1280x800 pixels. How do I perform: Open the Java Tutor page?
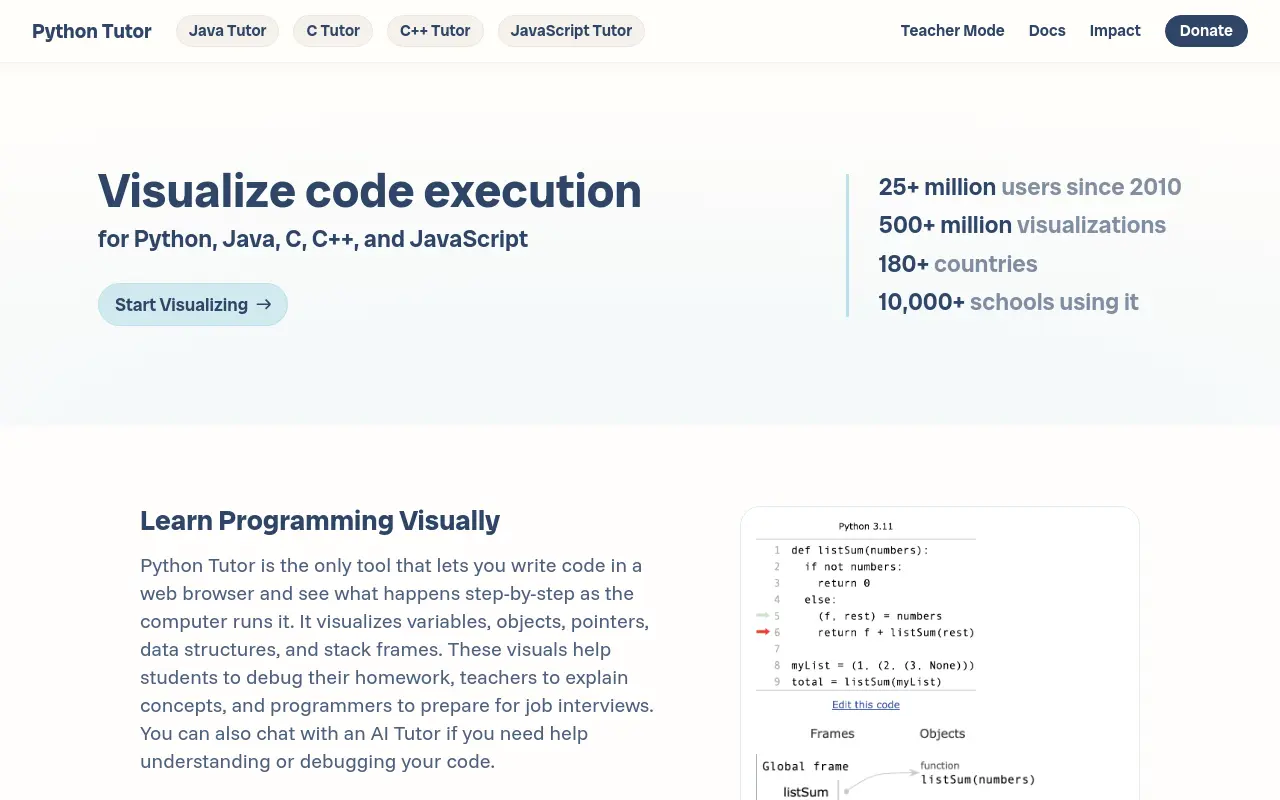(227, 31)
